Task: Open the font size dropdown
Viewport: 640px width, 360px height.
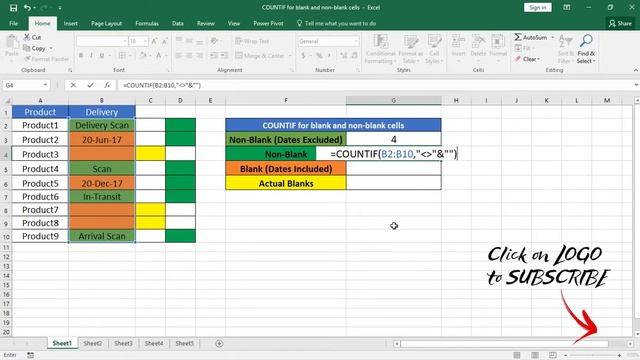Action: coord(145,41)
